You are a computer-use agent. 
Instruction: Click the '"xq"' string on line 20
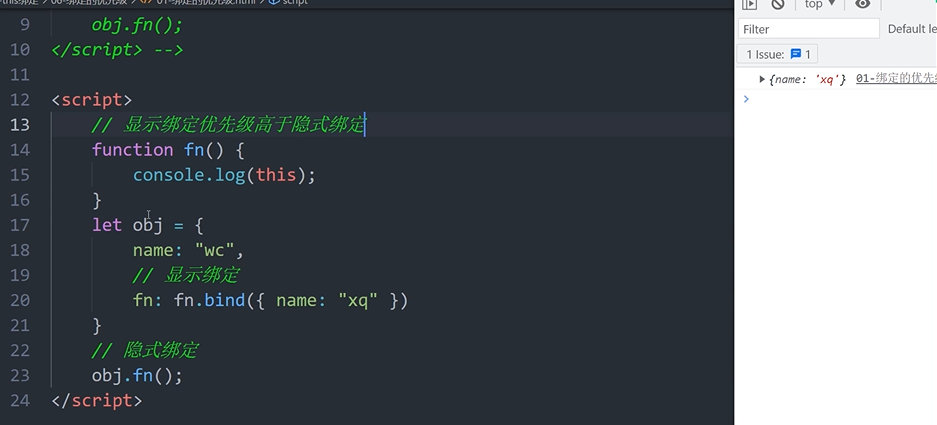(358, 300)
